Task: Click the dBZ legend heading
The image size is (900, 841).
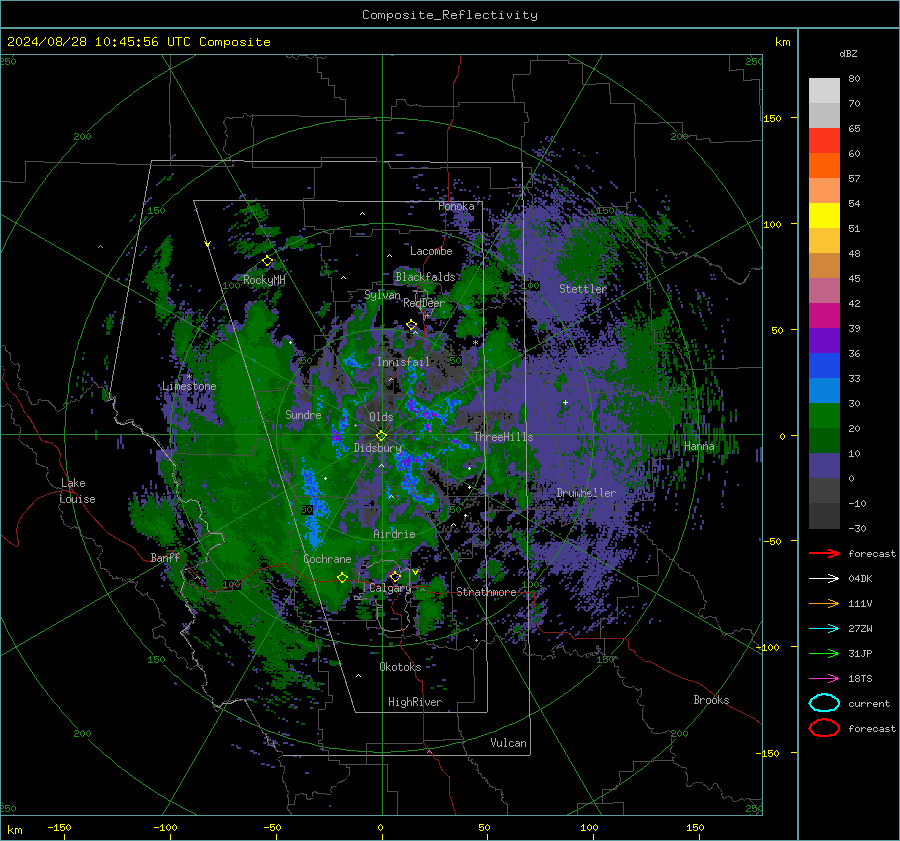Action: click(848, 53)
